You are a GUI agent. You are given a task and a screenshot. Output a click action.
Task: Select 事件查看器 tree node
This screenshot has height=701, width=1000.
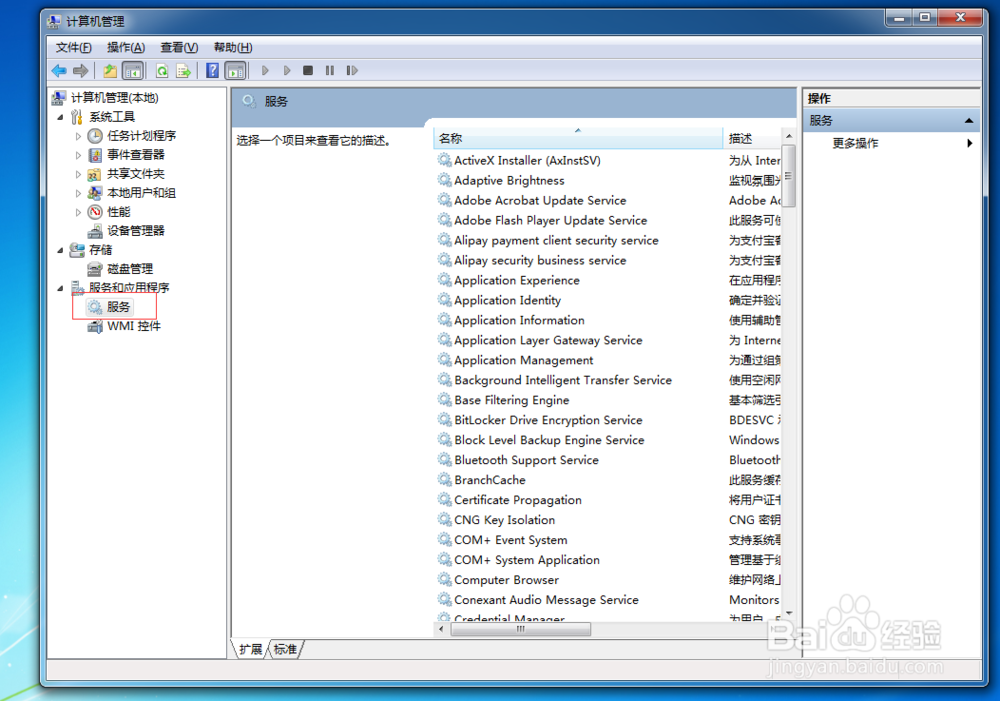136,155
